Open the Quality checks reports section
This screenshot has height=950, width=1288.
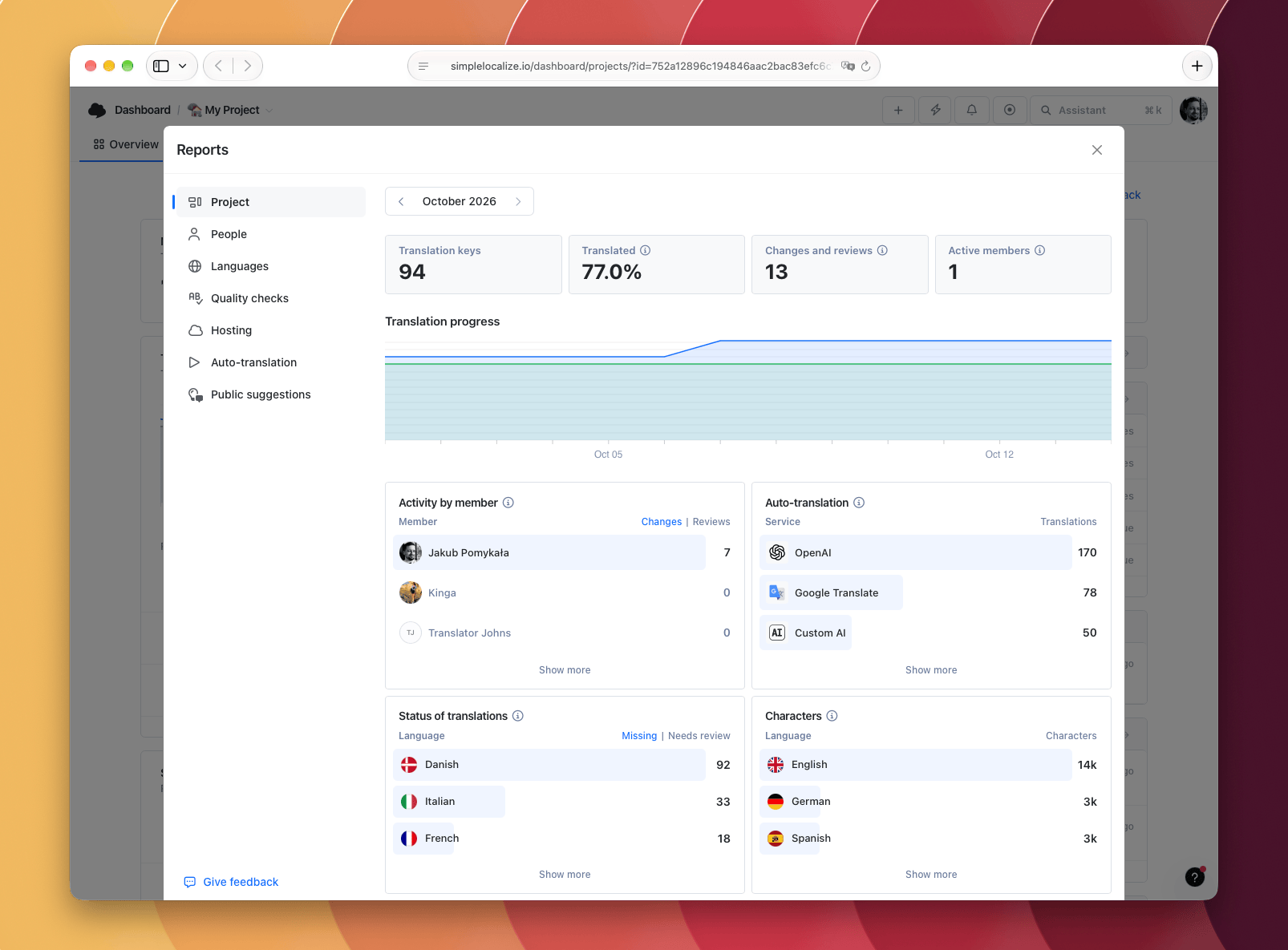(x=271, y=298)
